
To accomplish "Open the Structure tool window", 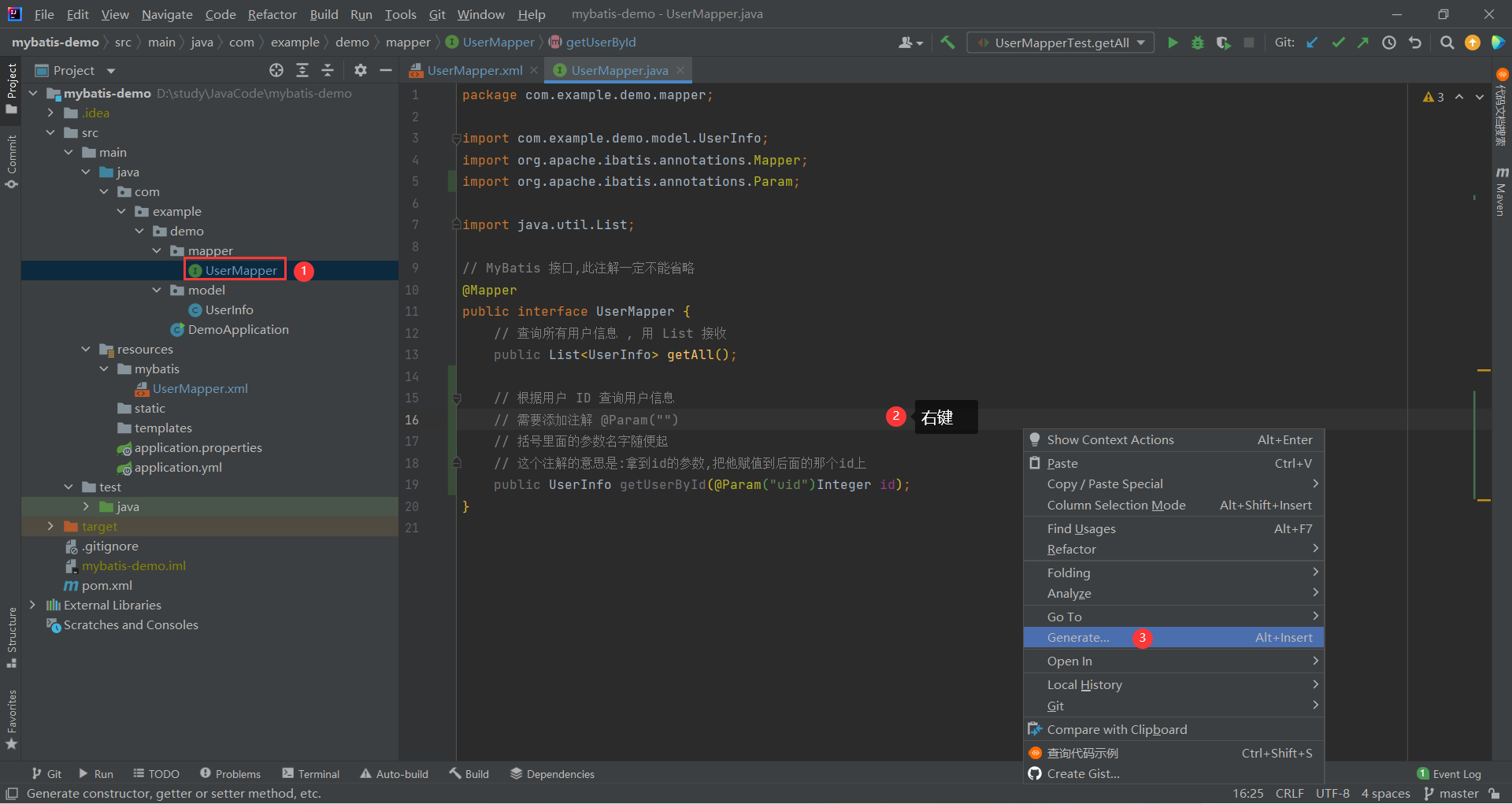I will [x=11, y=637].
